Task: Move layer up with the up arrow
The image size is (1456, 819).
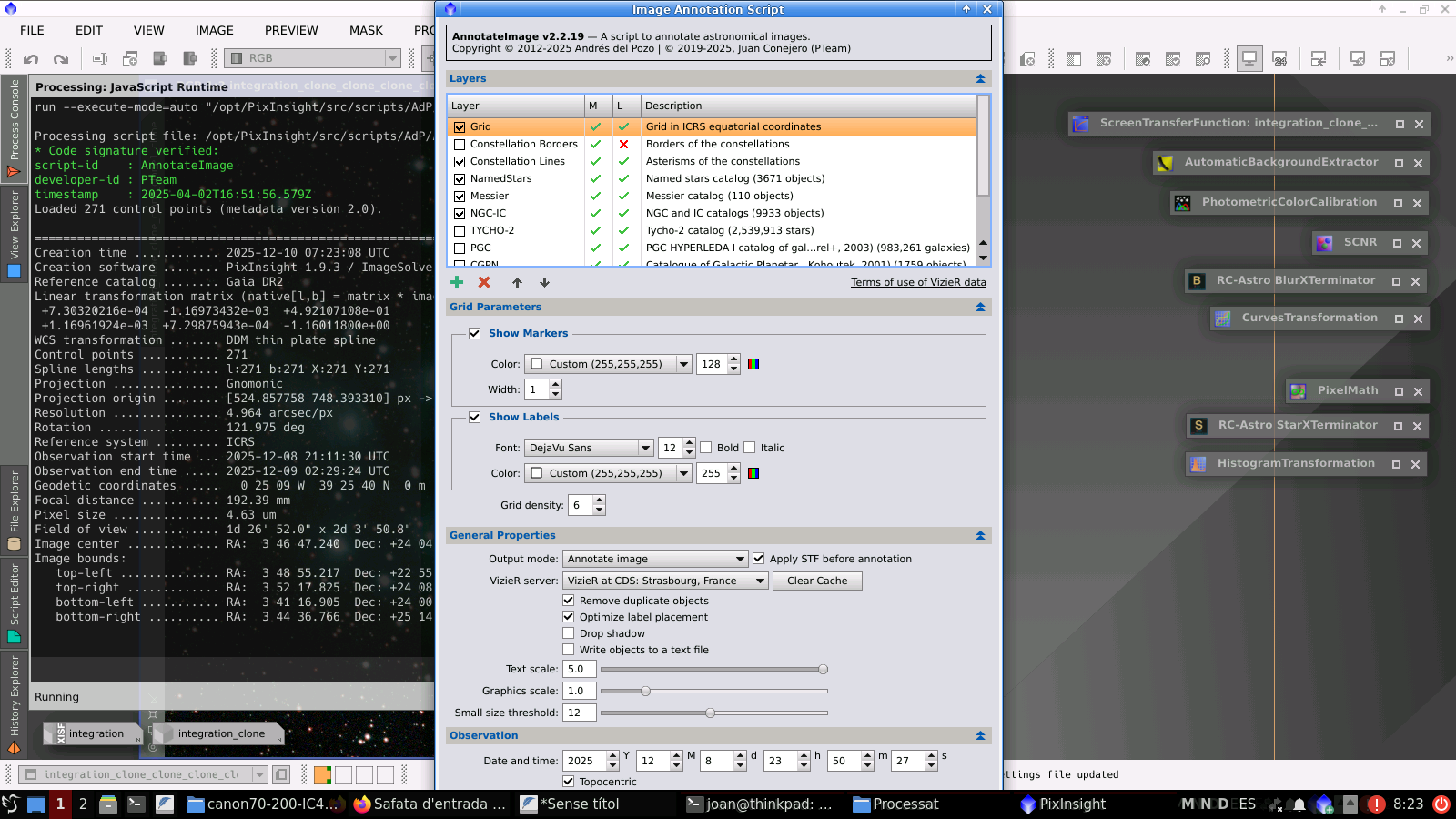Action: (x=517, y=282)
